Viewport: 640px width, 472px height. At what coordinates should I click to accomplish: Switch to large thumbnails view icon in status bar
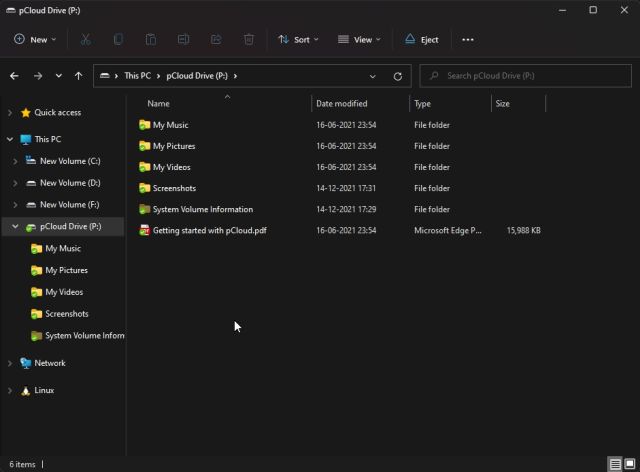[630, 464]
